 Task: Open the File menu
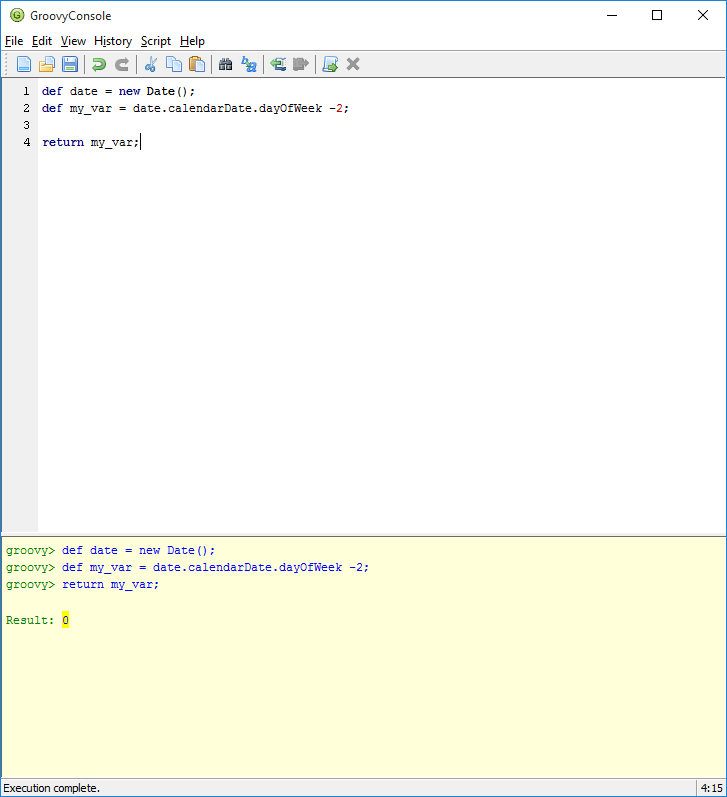pos(14,41)
